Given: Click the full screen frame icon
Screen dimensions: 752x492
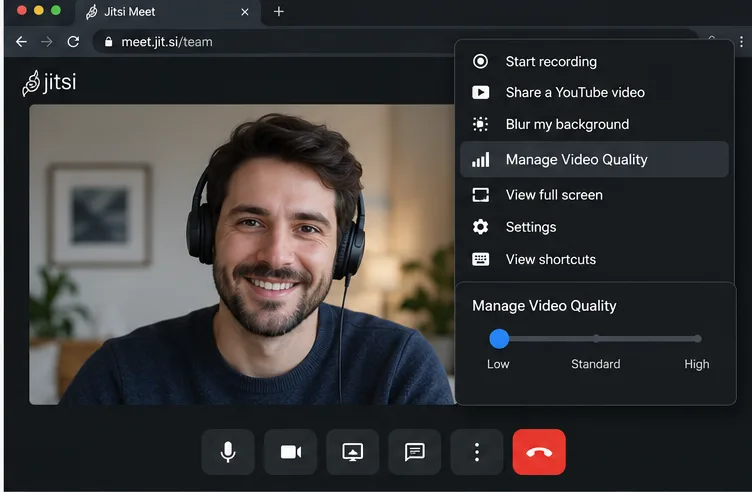Looking at the screenshot, I should point(480,195).
